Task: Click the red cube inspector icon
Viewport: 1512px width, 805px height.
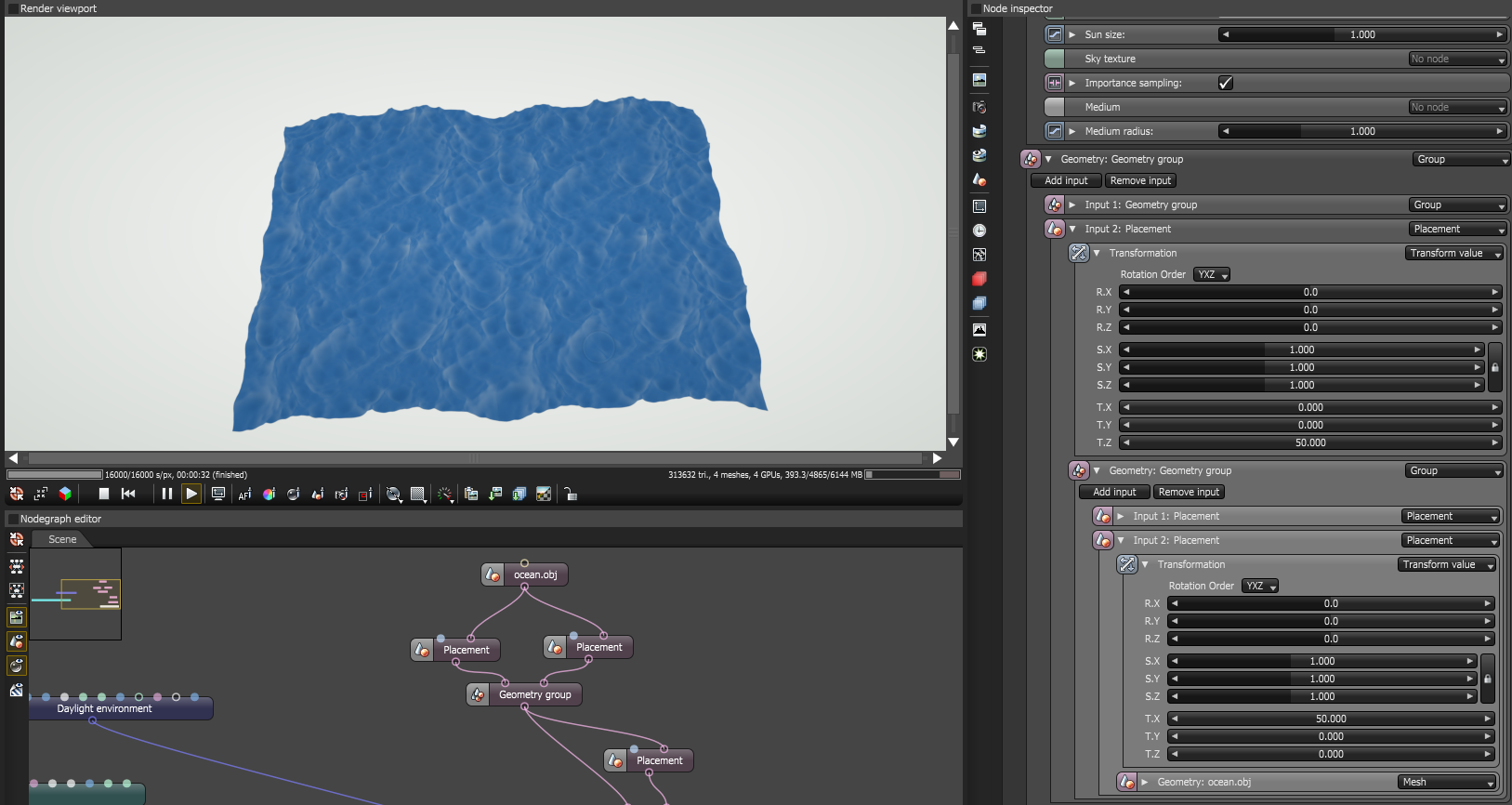Action: pos(980,279)
